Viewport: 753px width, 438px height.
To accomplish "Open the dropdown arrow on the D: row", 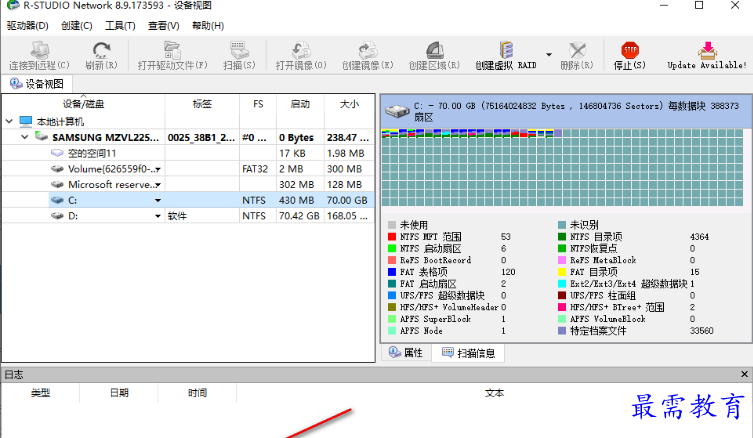I will [158, 216].
